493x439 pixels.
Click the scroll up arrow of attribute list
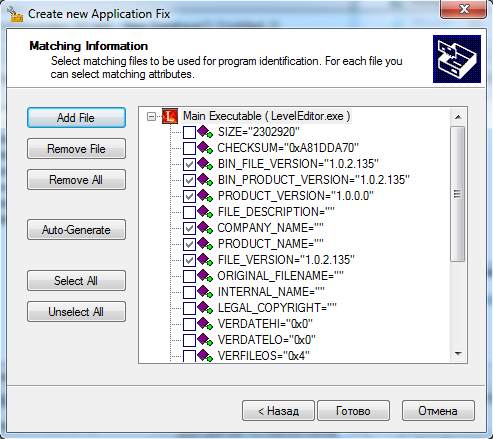[x=458, y=117]
